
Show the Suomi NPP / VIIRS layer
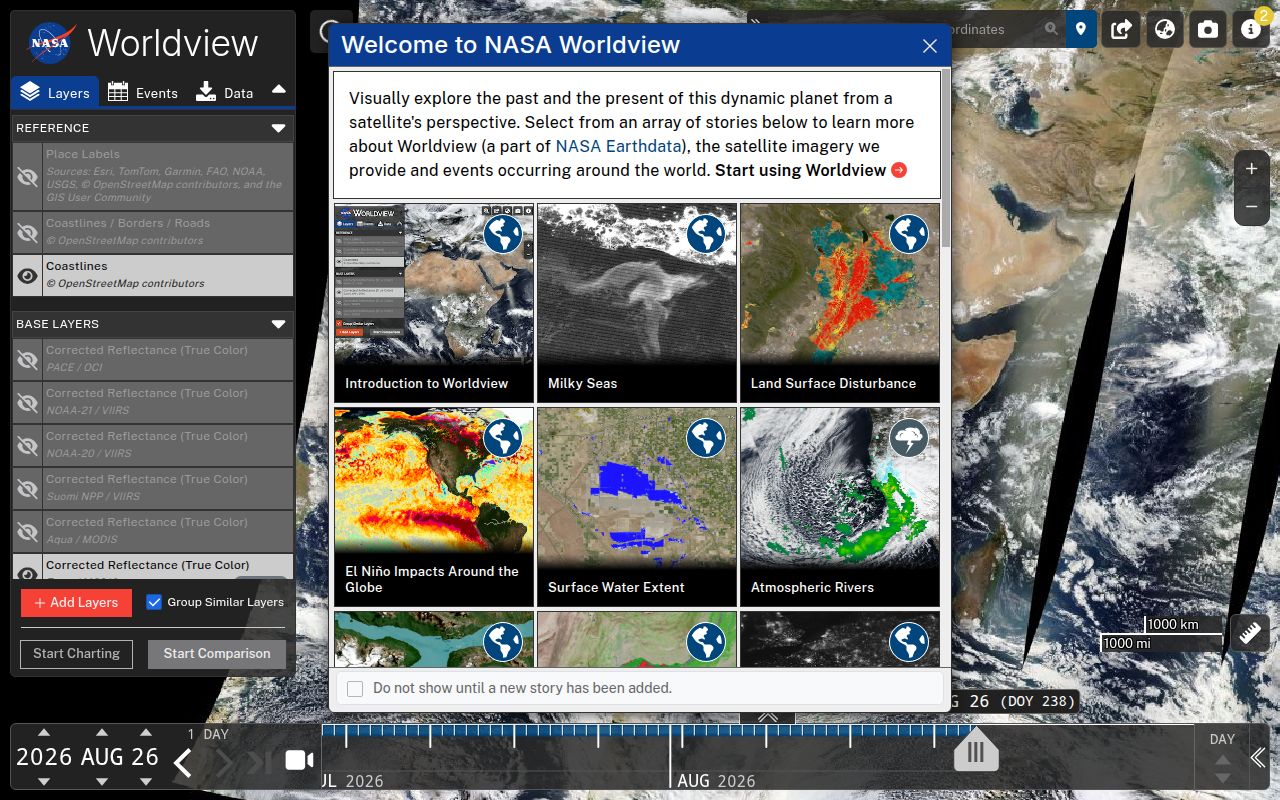(28, 489)
